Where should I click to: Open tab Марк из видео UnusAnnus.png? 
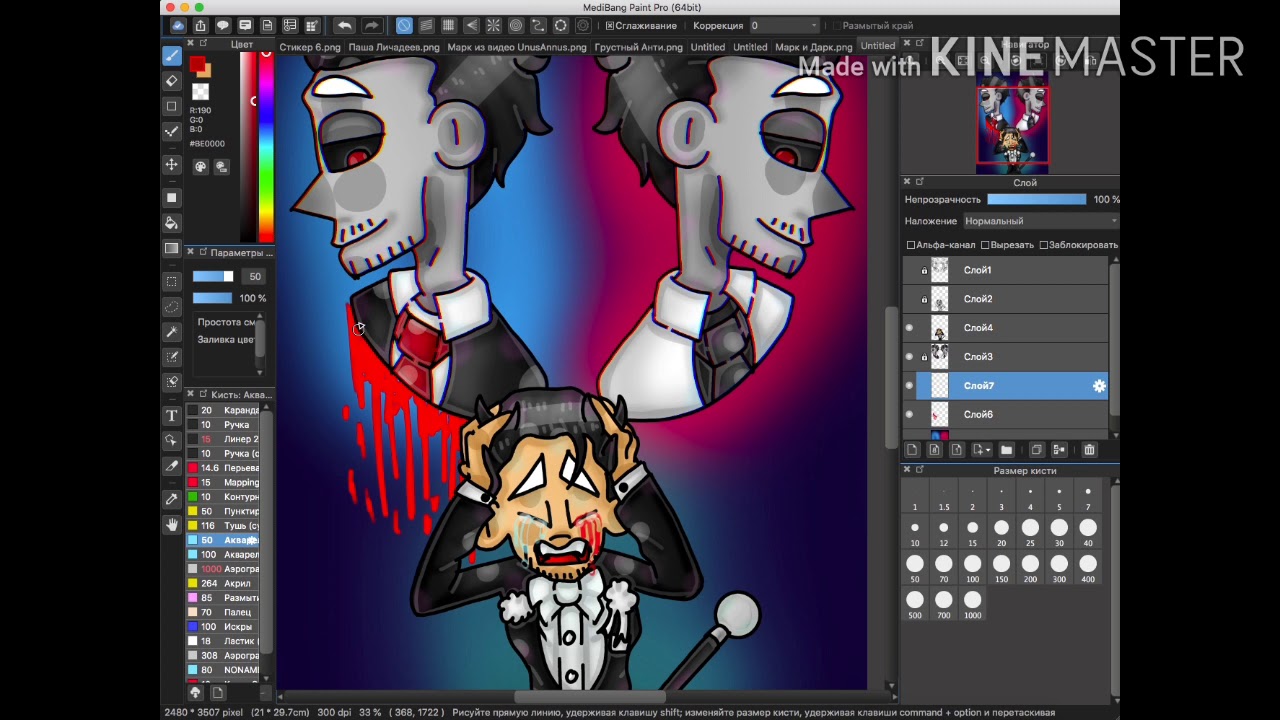tap(517, 47)
